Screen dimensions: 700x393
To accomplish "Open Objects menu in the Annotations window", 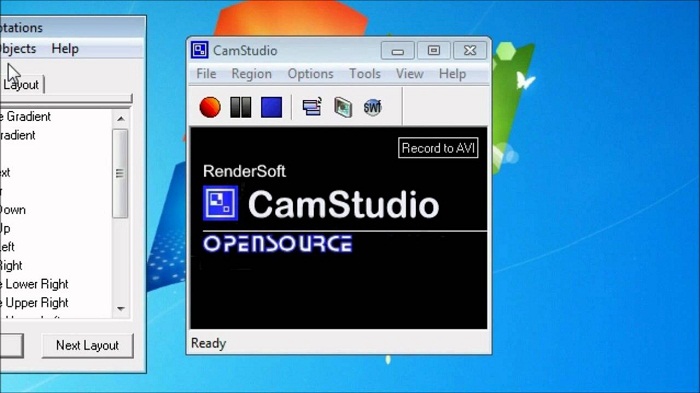I will [18, 48].
